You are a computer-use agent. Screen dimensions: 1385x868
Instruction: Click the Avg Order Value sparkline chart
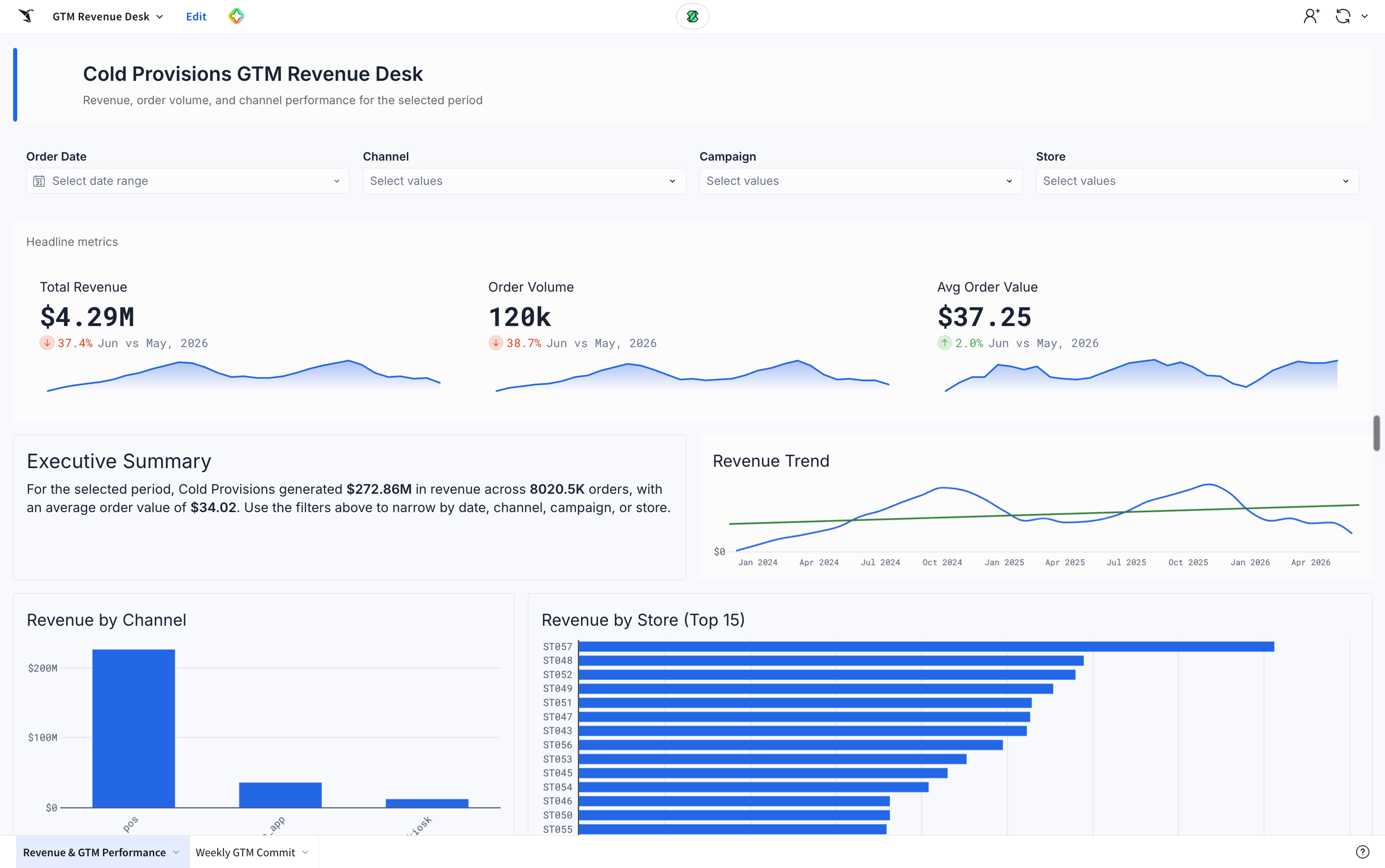coord(1141,376)
